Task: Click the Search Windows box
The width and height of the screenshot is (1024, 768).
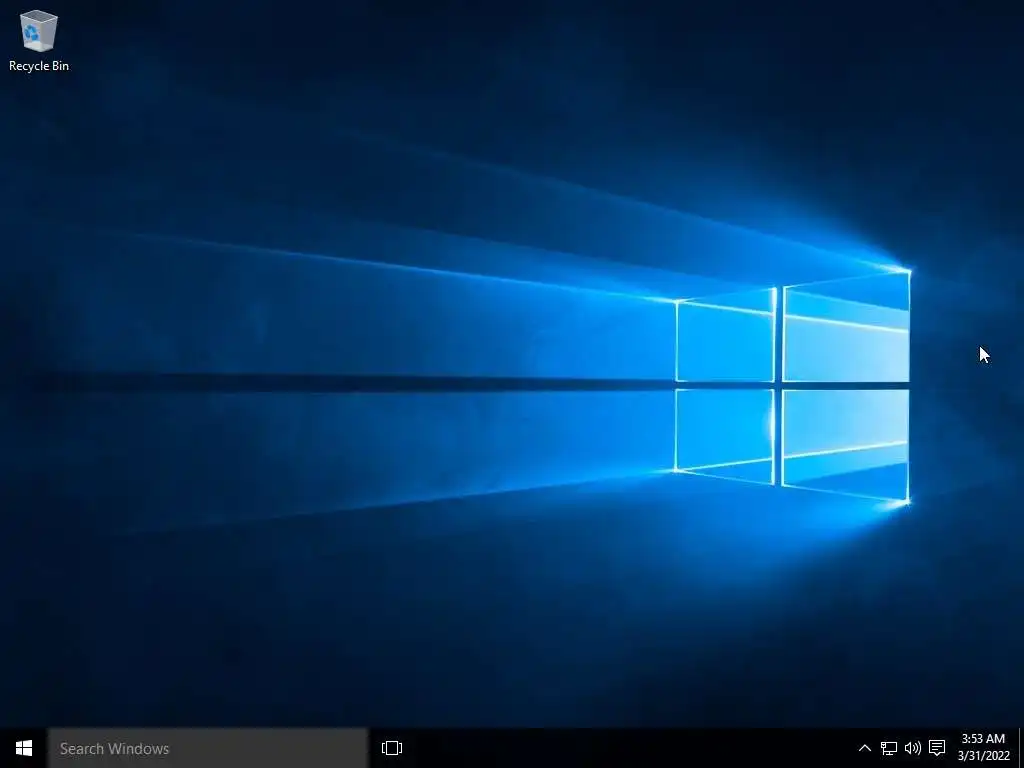Action: (x=208, y=748)
